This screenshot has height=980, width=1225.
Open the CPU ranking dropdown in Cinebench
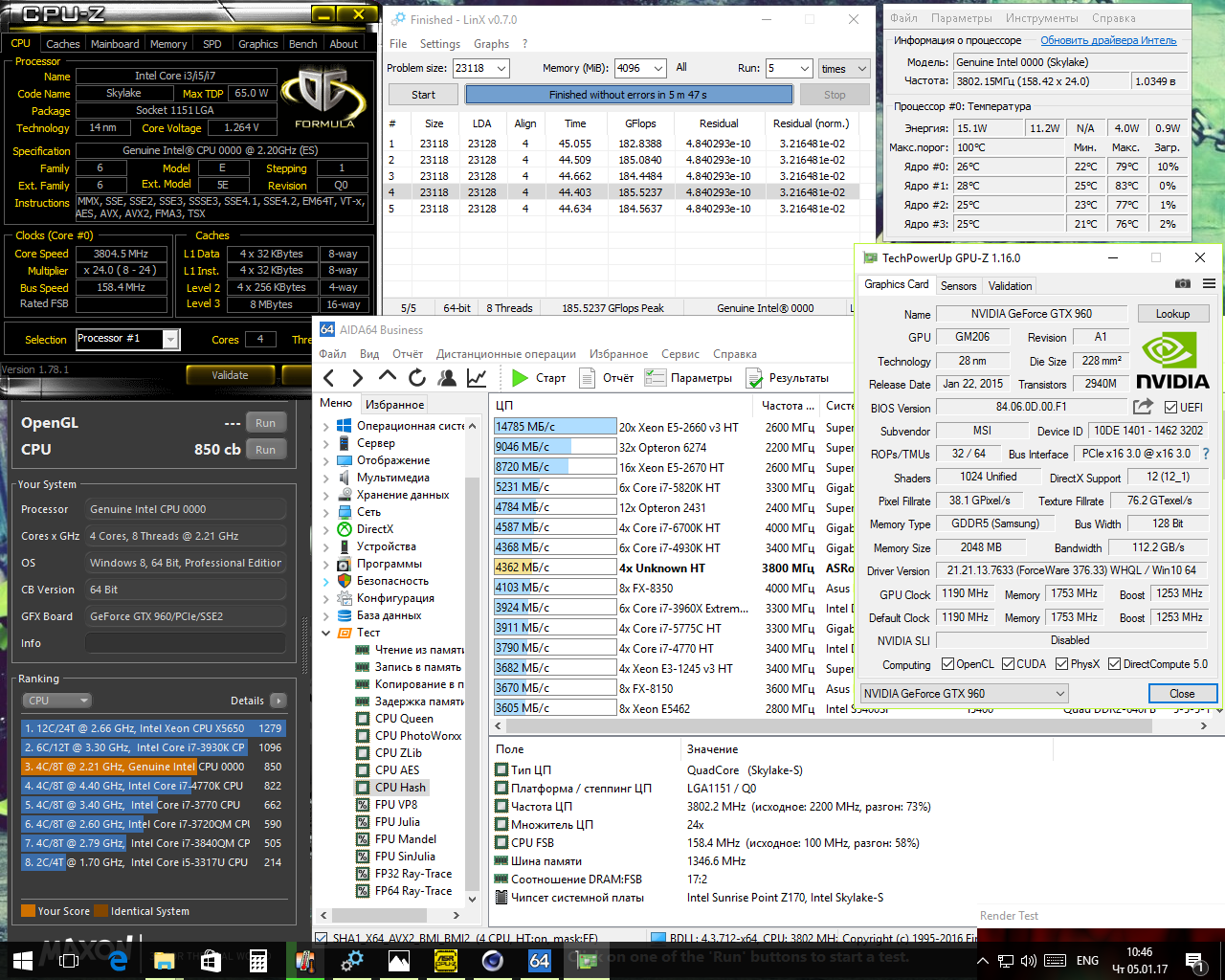coord(56,701)
